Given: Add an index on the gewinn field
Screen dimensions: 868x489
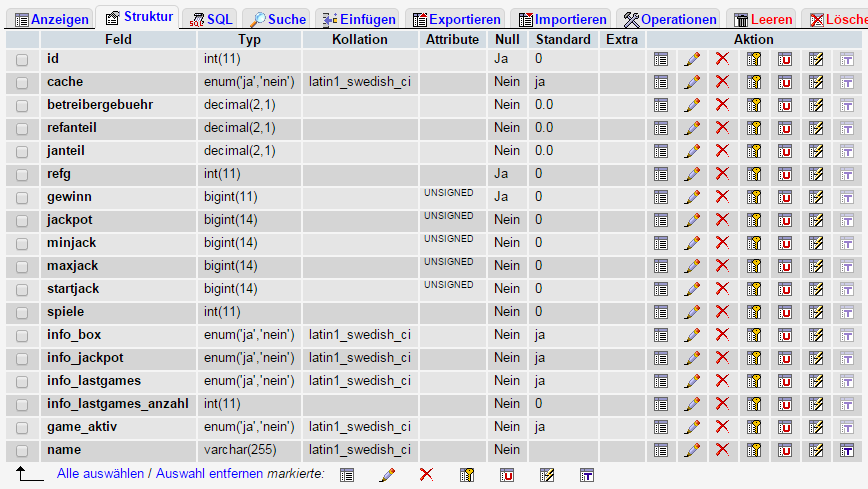Looking at the screenshot, I should tap(816, 197).
